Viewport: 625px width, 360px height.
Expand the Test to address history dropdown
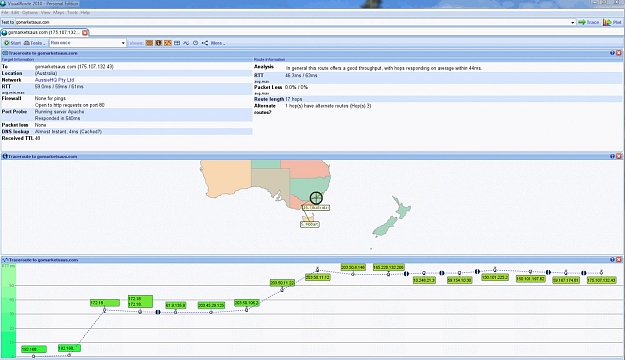572,22
